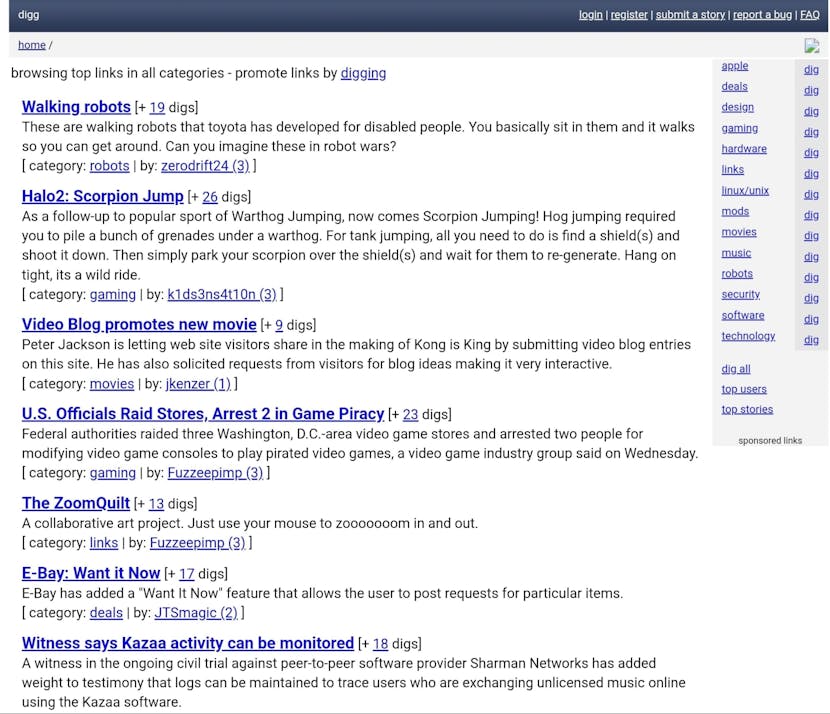
Task: Click the broken image icon near breadcrumb
Action: click(811, 46)
